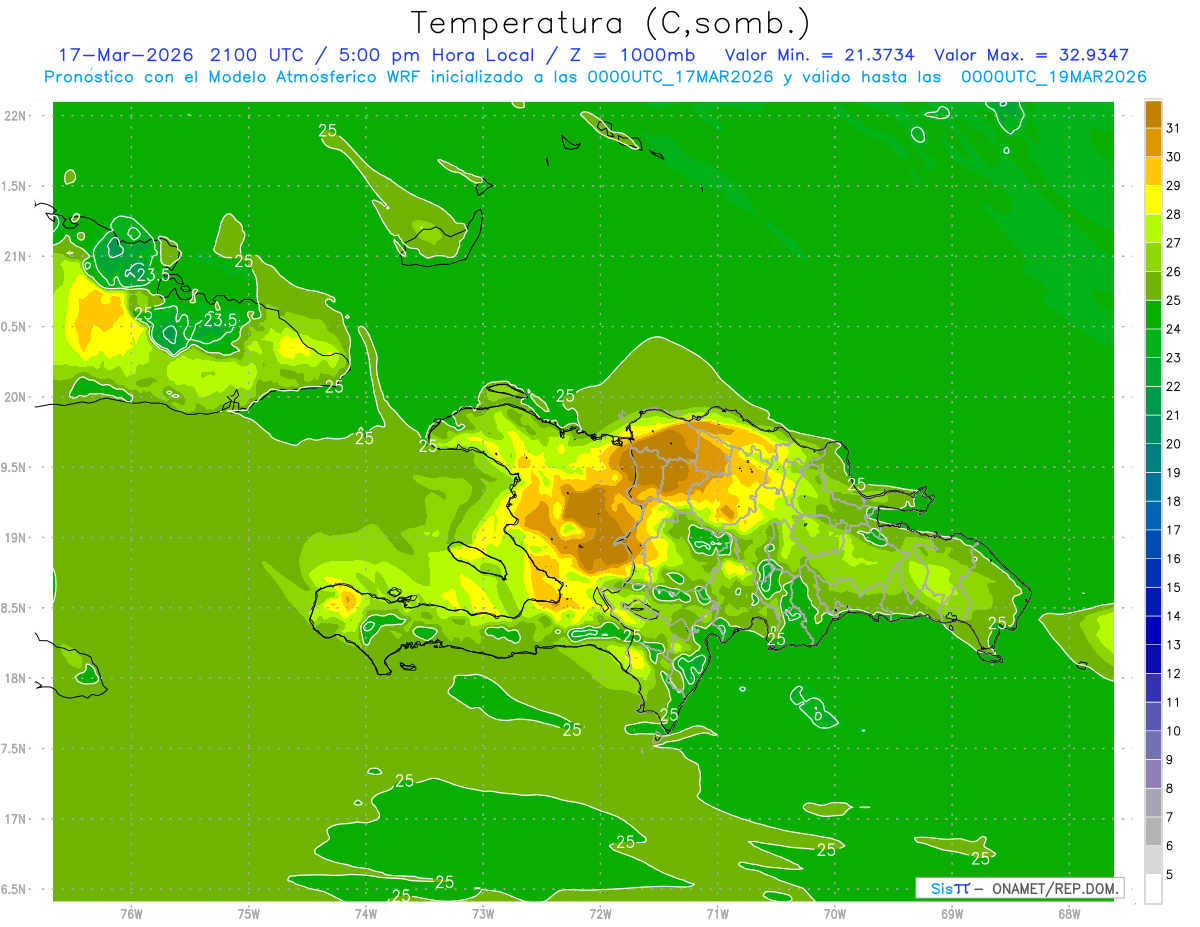Click the light gray legend band between 5 and 6

click(1153, 860)
